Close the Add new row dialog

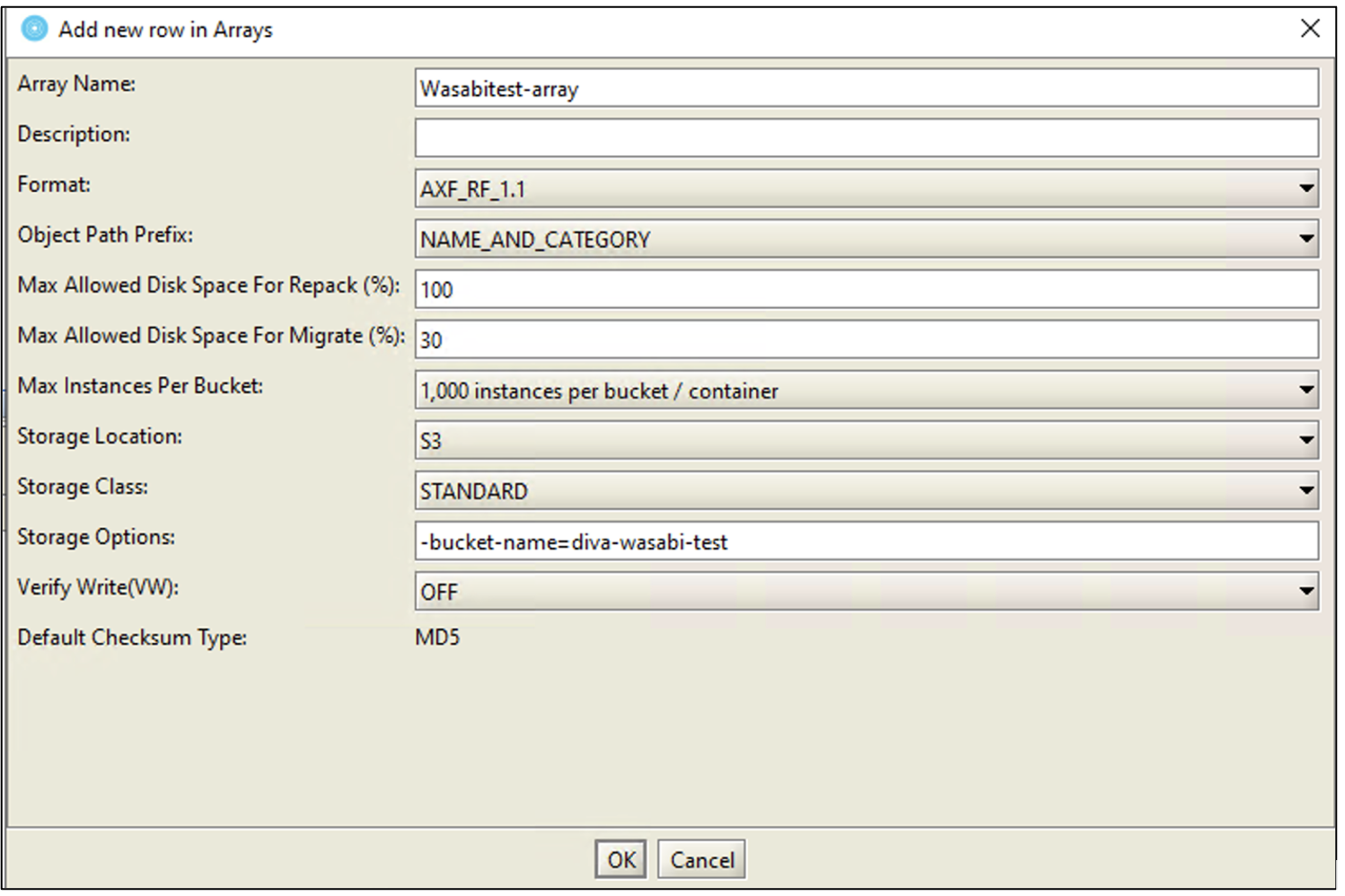1310,29
